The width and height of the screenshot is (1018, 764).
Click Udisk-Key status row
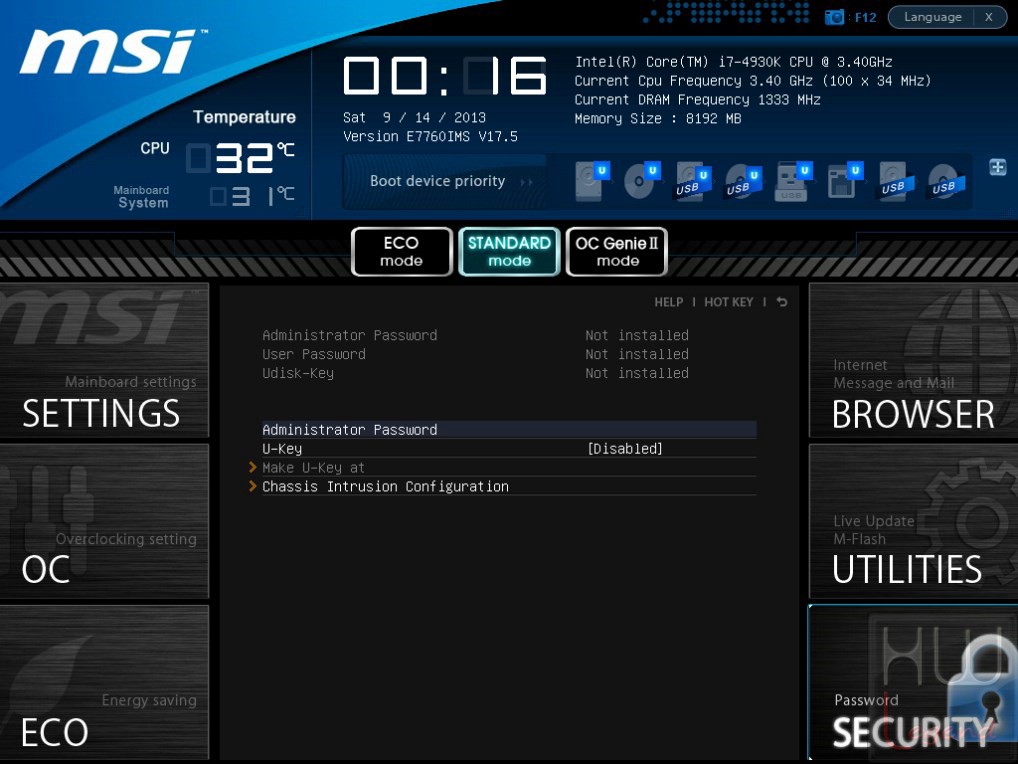click(x=475, y=373)
